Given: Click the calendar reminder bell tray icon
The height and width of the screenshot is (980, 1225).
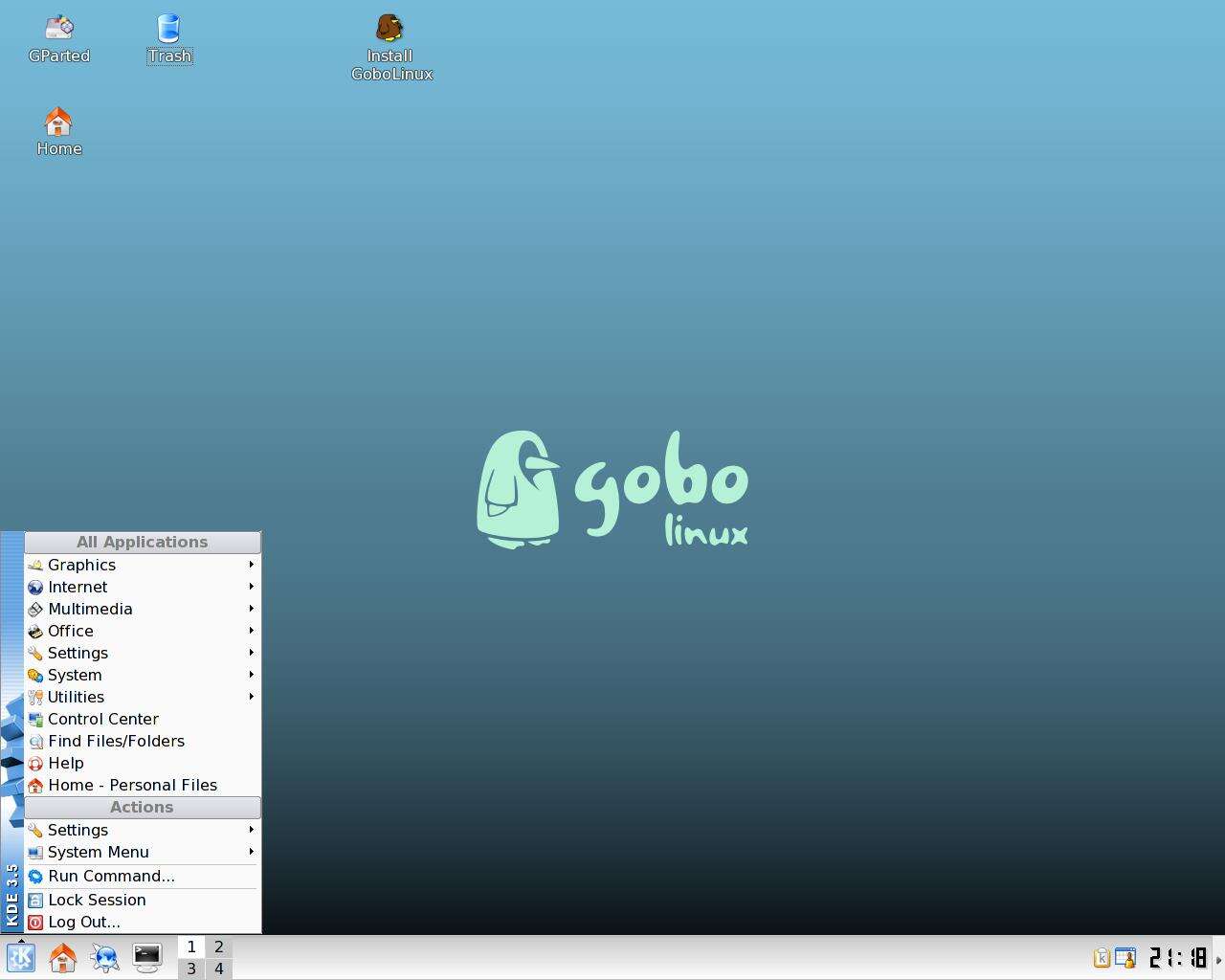Looking at the screenshot, I should coord(1125,957).
